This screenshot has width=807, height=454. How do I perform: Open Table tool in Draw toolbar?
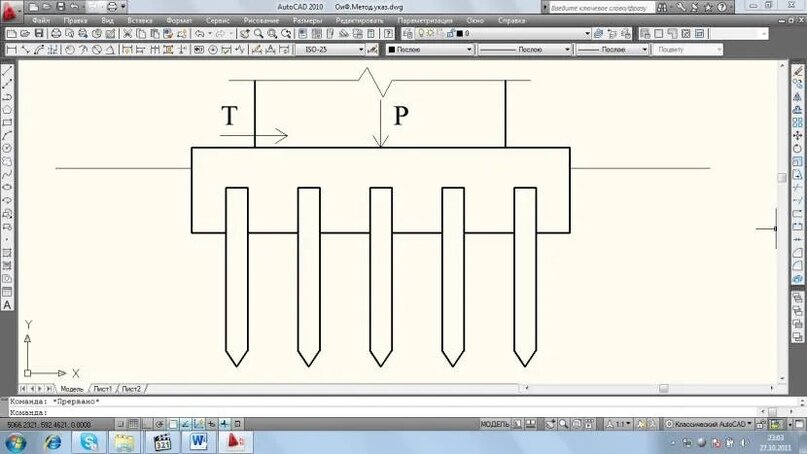click(x=7, y=292)
